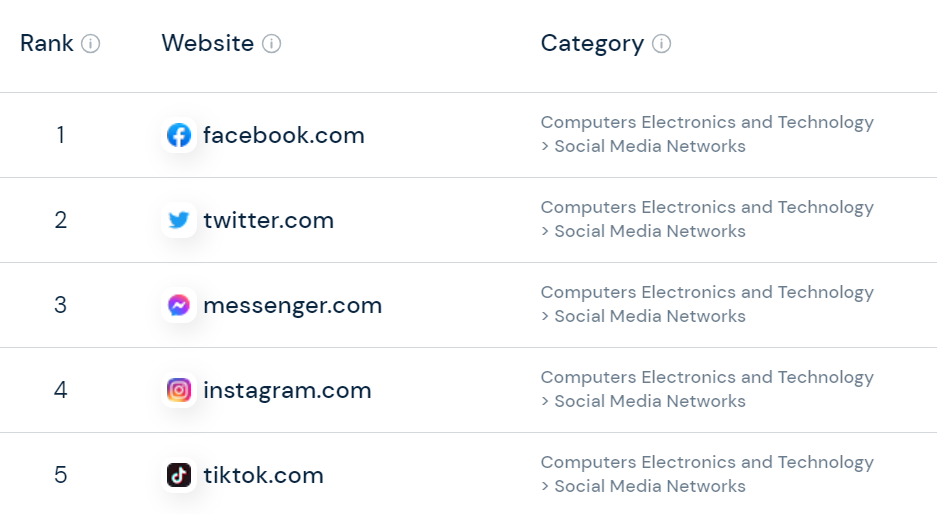Open the Category column info icon

(x=661, y=44)
